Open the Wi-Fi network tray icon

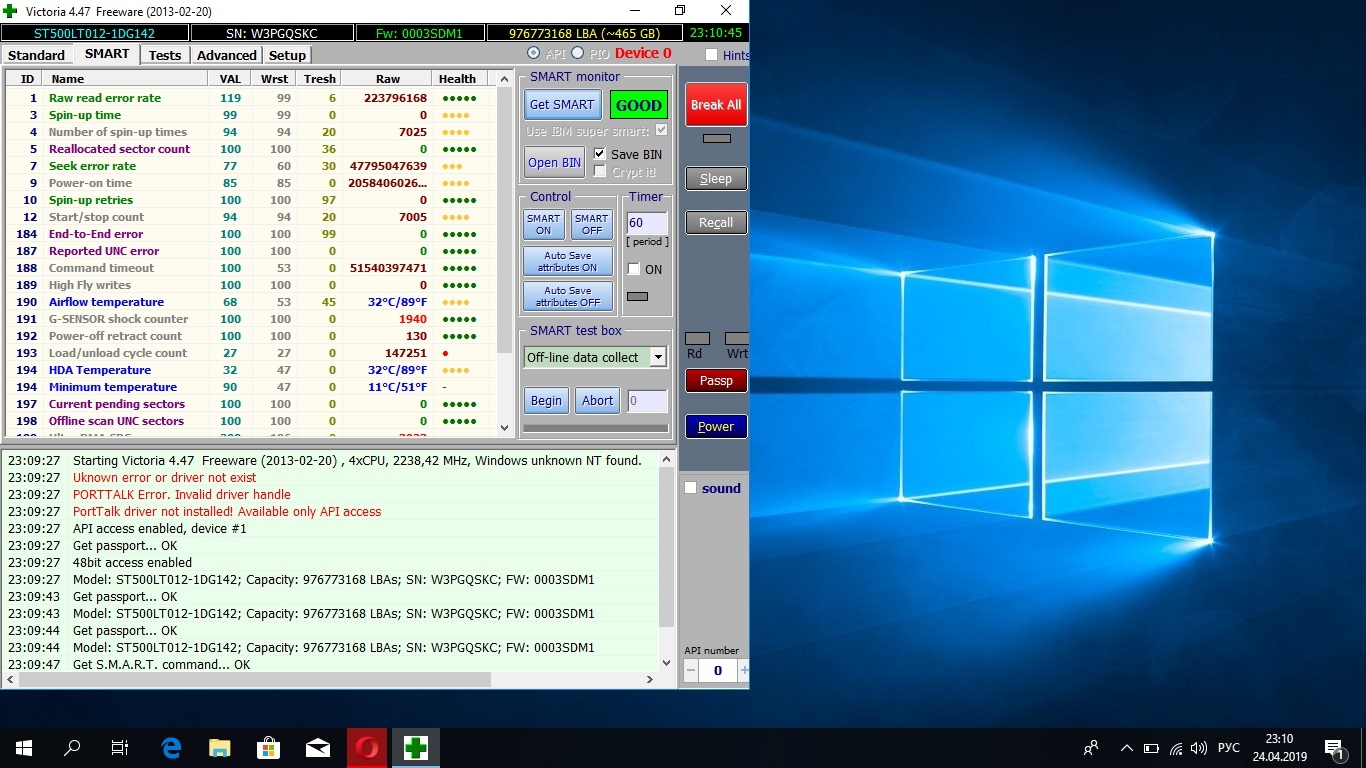(x=1175, y=748)
